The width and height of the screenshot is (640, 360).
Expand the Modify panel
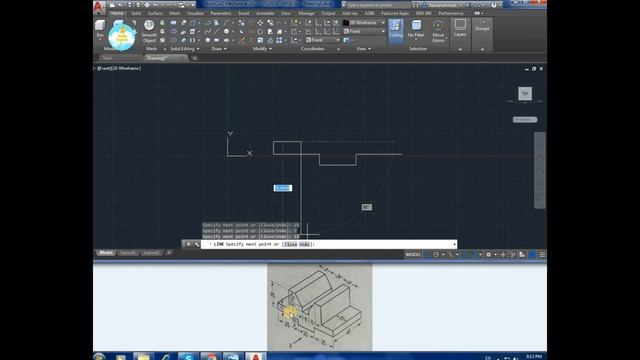pos(262,49)
